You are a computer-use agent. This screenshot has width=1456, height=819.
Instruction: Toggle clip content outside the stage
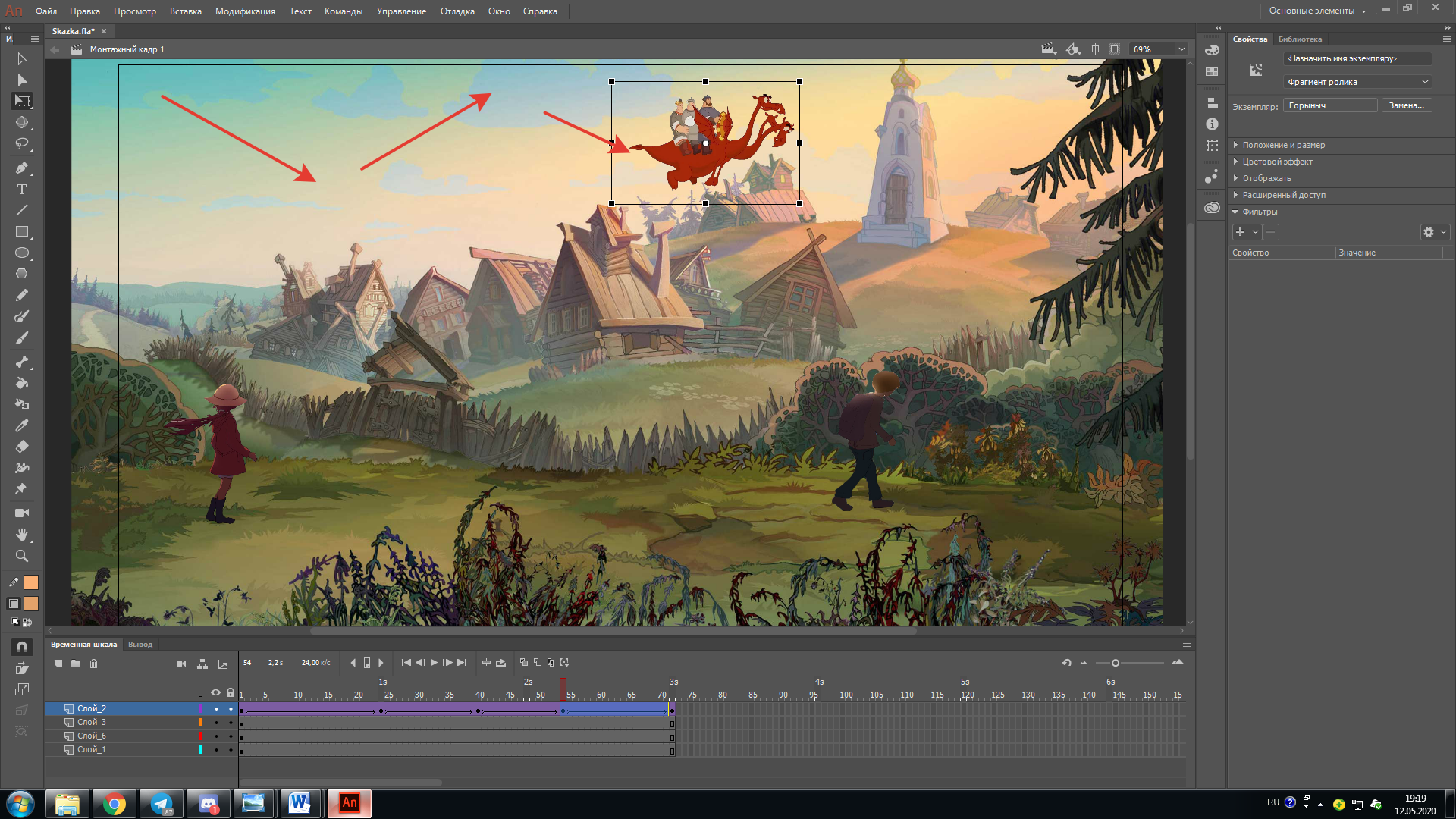[x=1114, y=49]
